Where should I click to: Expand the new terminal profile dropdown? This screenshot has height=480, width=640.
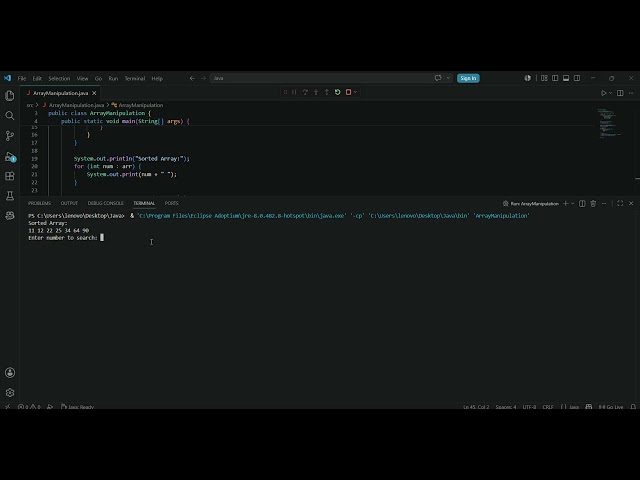point(573,203)
